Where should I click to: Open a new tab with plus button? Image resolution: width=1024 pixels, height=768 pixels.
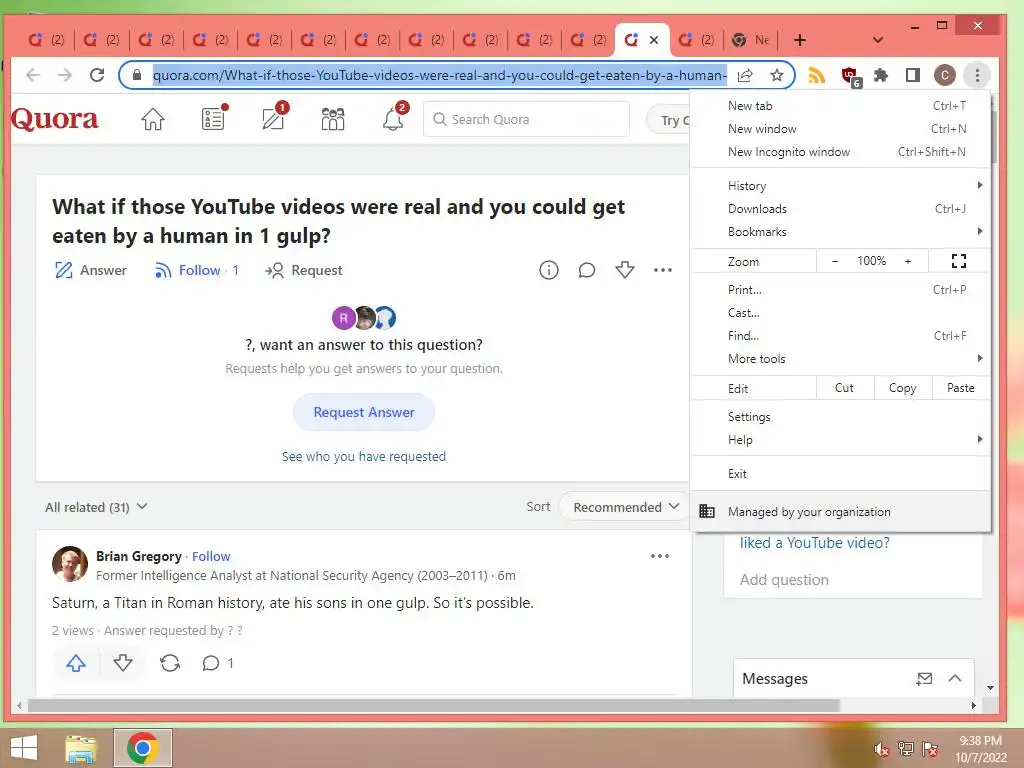point(800,40)
